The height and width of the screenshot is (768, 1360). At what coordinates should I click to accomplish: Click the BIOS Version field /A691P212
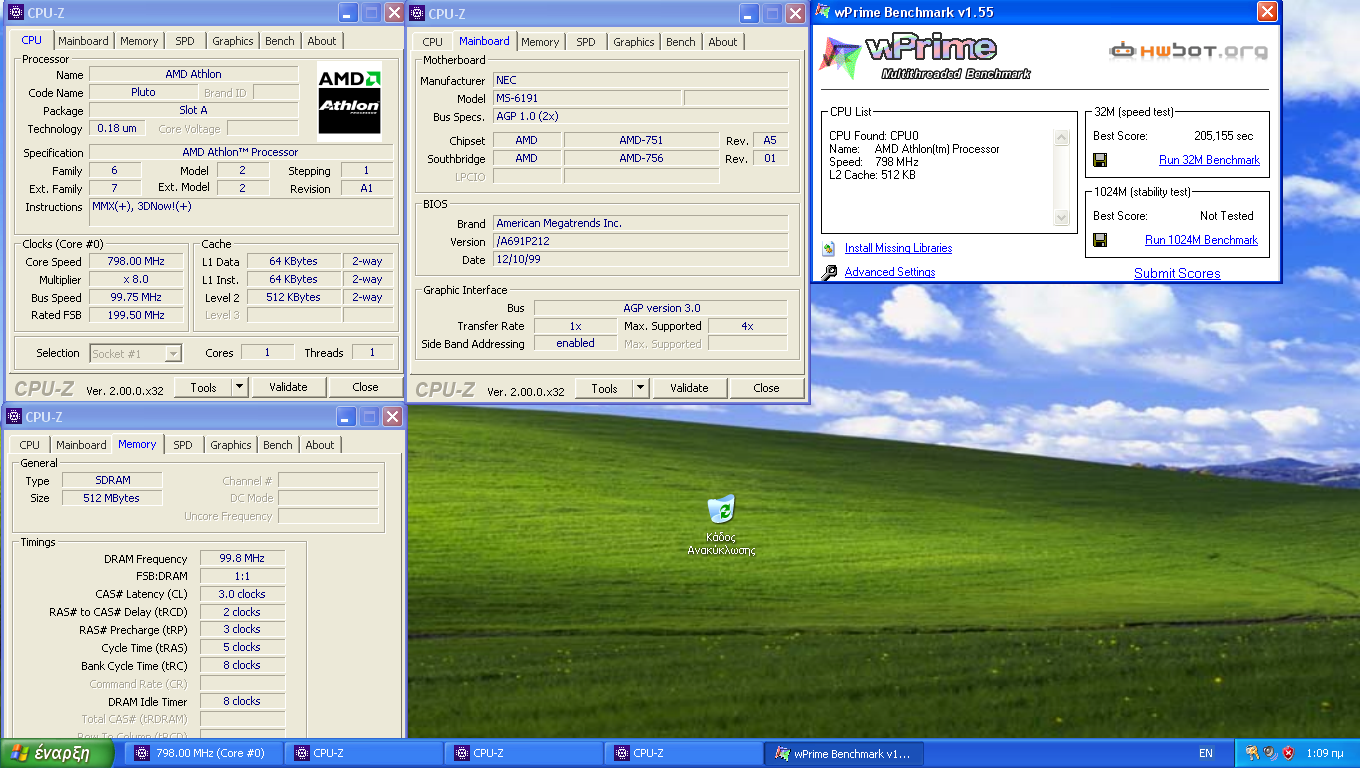[641, 241]
